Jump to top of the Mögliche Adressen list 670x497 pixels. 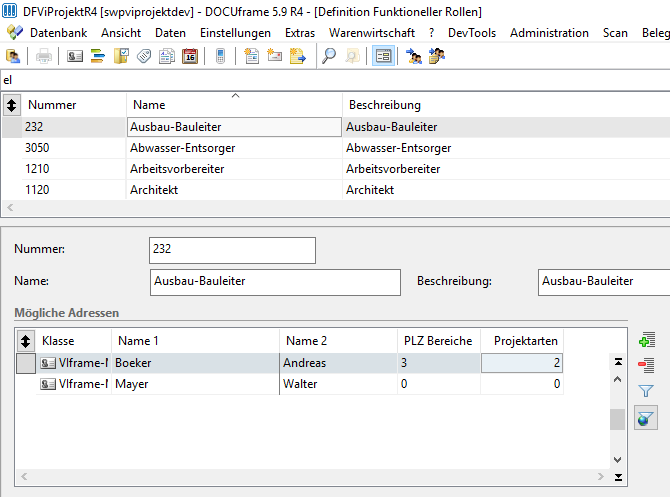tap(618, 362)
